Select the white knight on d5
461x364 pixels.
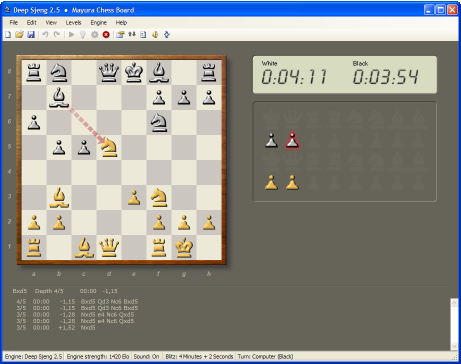109,147
